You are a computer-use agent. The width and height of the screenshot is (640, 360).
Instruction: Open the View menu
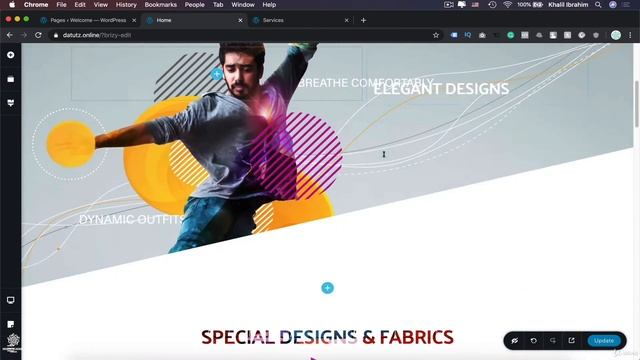point(100,4)
